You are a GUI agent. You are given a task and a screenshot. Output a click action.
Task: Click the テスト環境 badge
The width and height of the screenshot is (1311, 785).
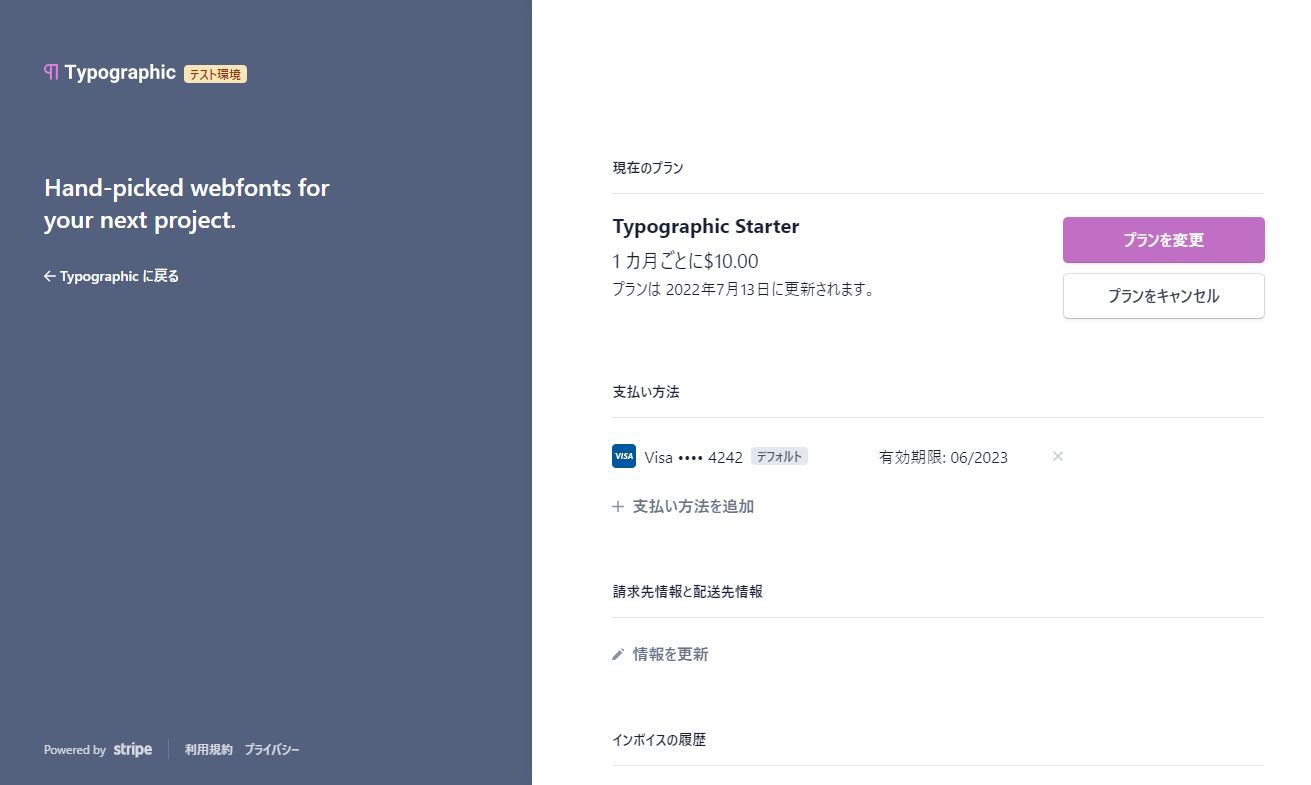coord(215,74)
